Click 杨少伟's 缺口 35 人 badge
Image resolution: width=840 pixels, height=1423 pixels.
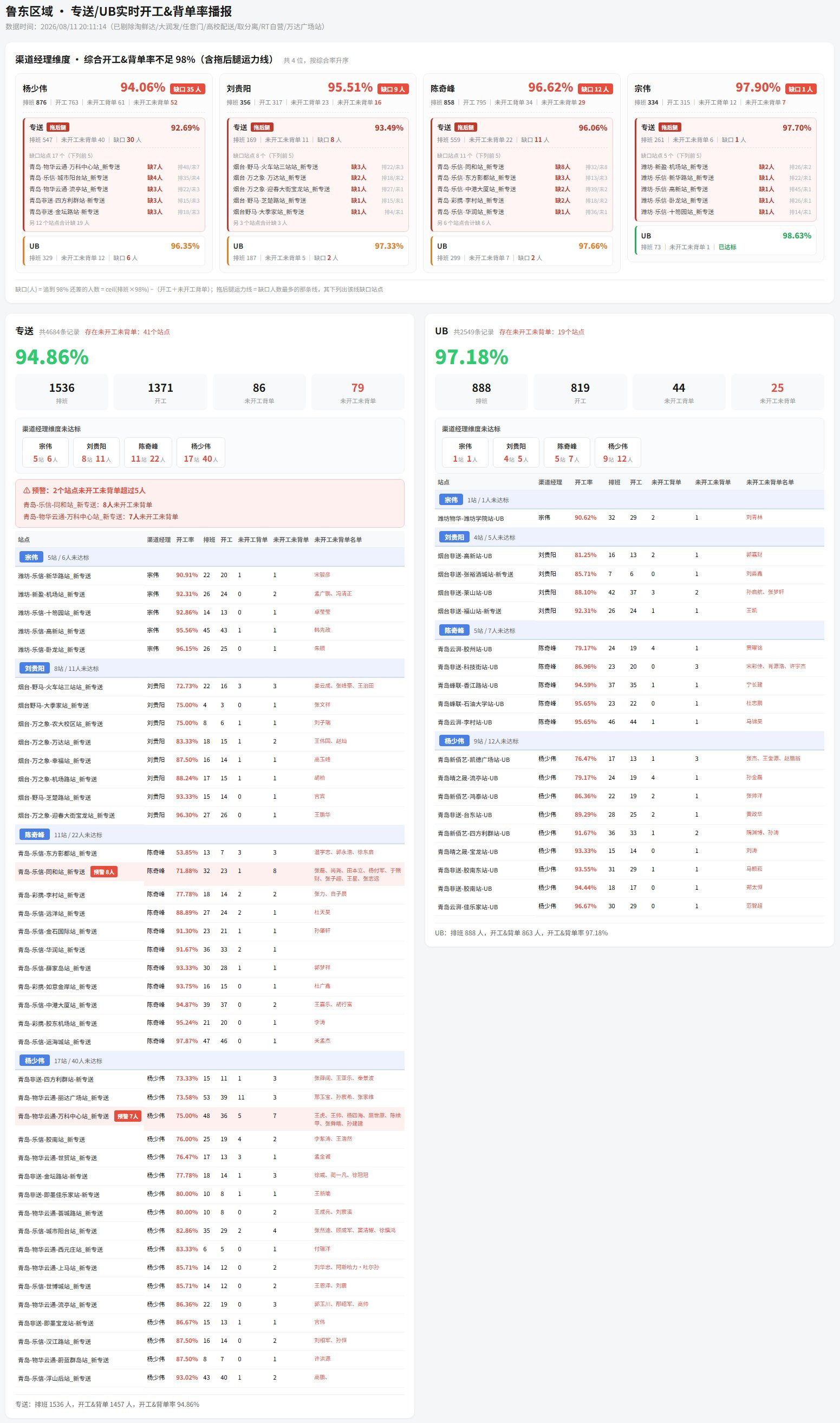(x=187, y=89)
